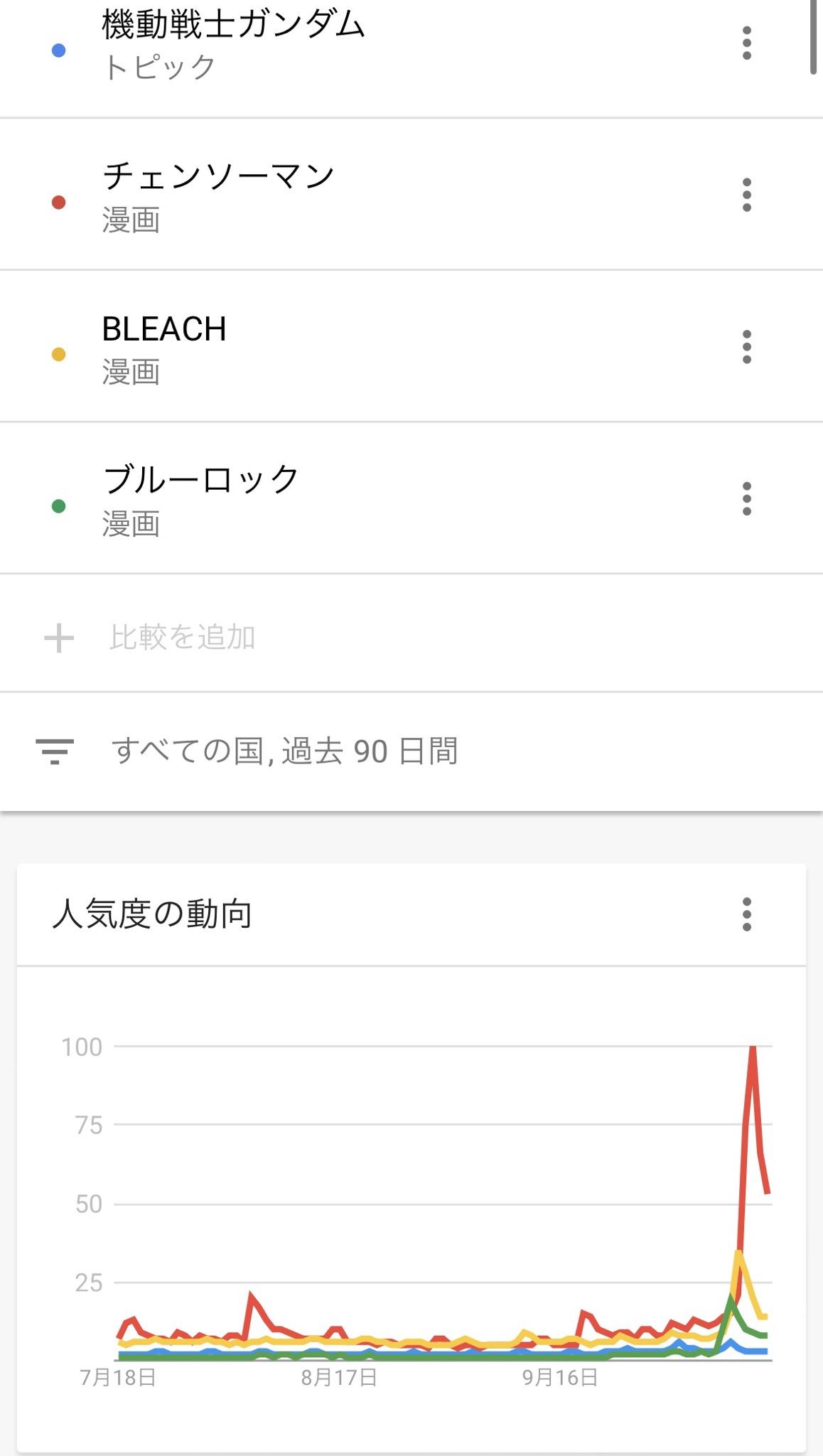The height and width of the screenshot is (1456, 823).
Task: Select the green dot for ブルーロック
Action: 59,506
